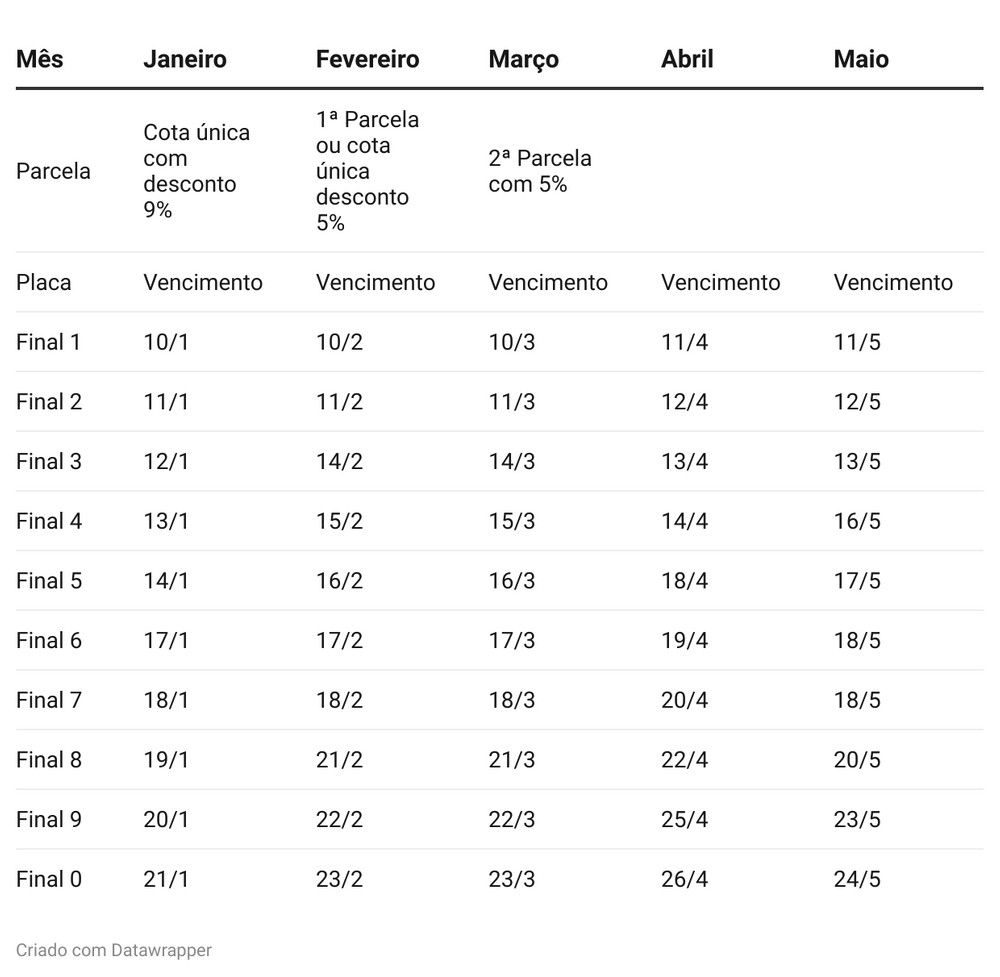Click the Mês header cell

coord(39,59)
